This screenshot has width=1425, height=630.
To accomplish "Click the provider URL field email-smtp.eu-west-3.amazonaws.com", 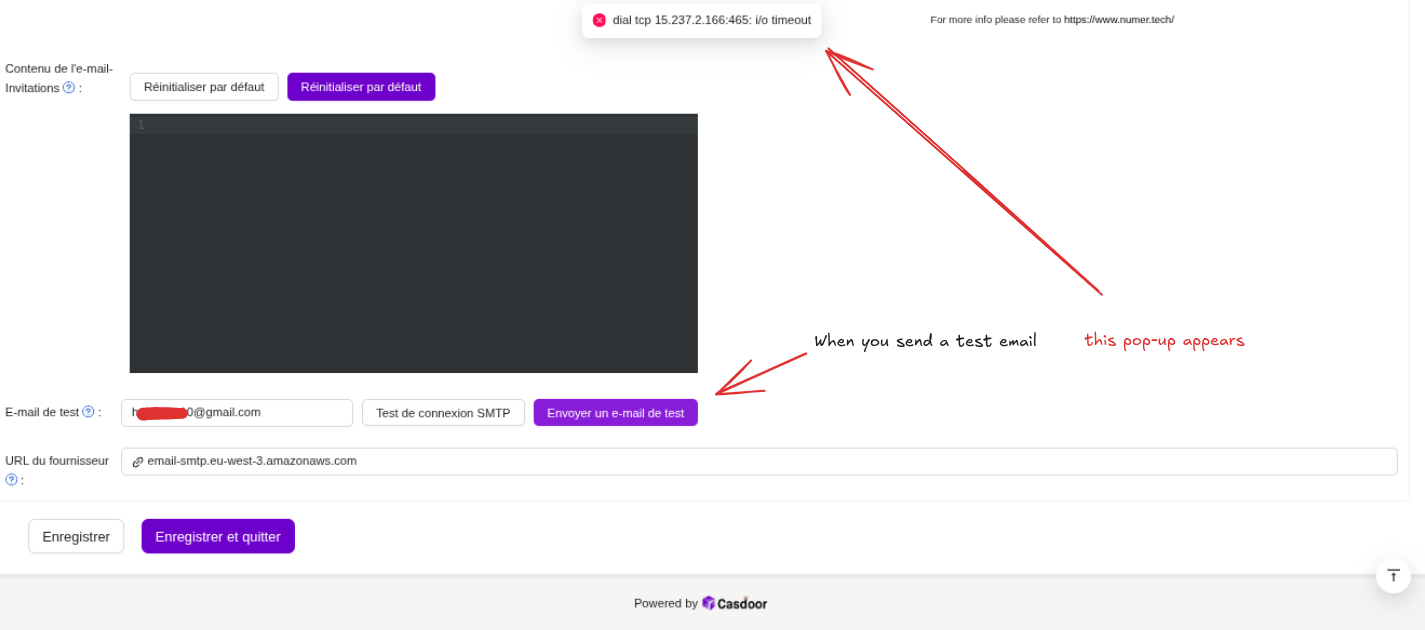I will click(x=759, y=462).
